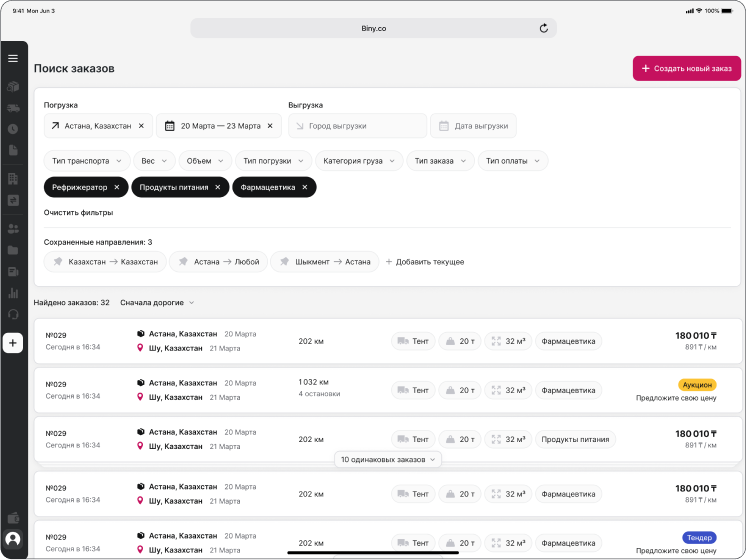Open the Категория груза dropdown
746x560 pixels.
[359, 161]
